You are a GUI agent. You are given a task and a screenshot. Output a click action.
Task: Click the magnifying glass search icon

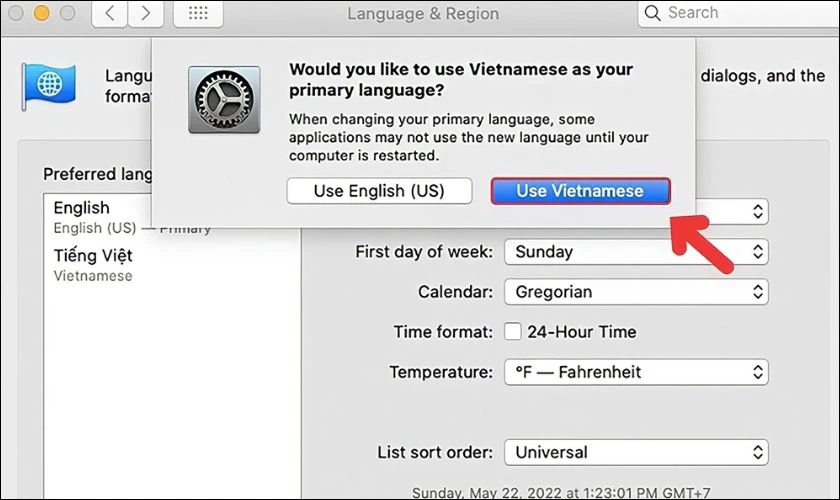(x=652, y=13)
